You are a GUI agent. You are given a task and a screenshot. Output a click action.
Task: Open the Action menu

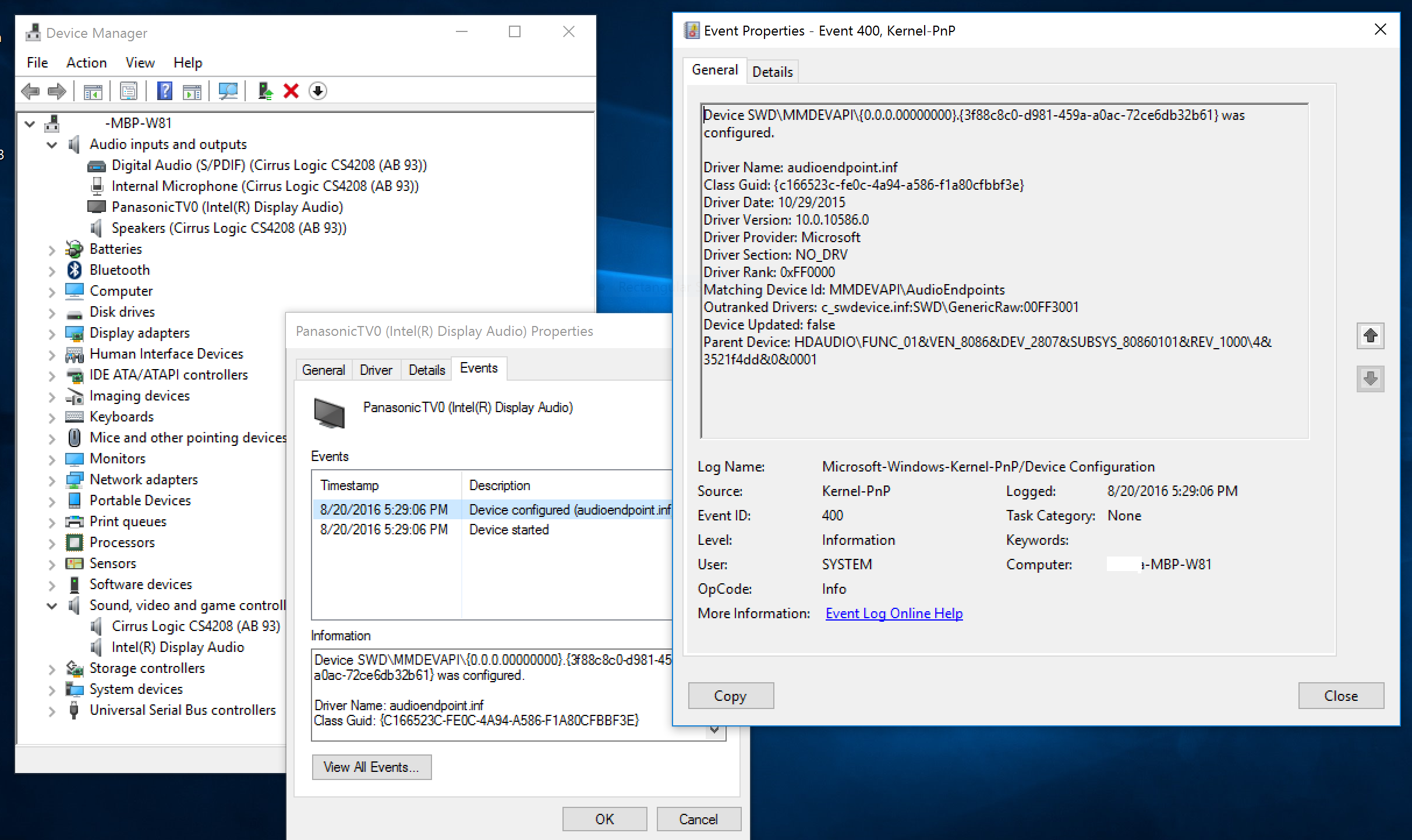click(x=86, y=63)
